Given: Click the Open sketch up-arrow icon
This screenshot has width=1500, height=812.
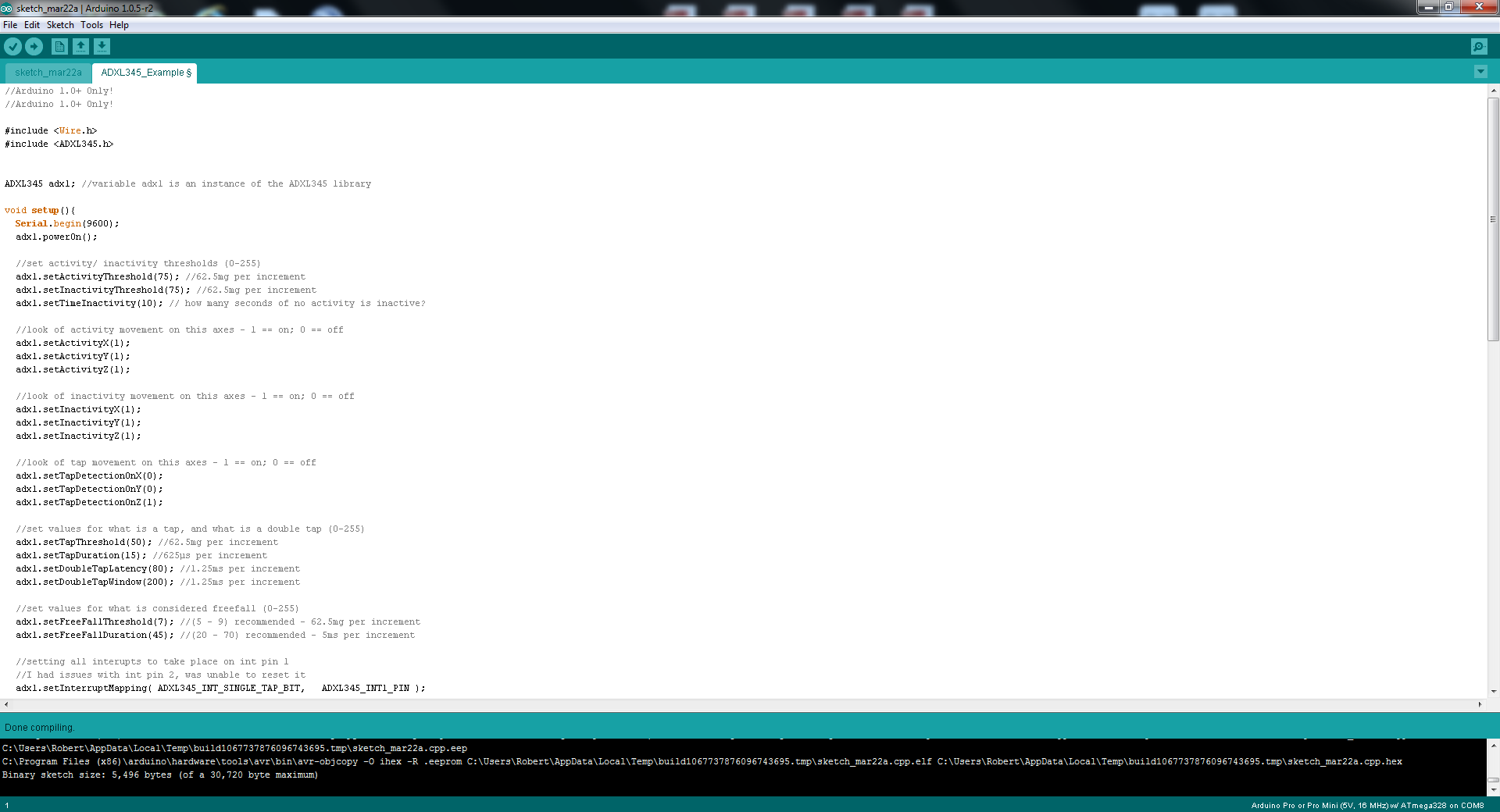Looking at the screenshot, I should (80, 47).
